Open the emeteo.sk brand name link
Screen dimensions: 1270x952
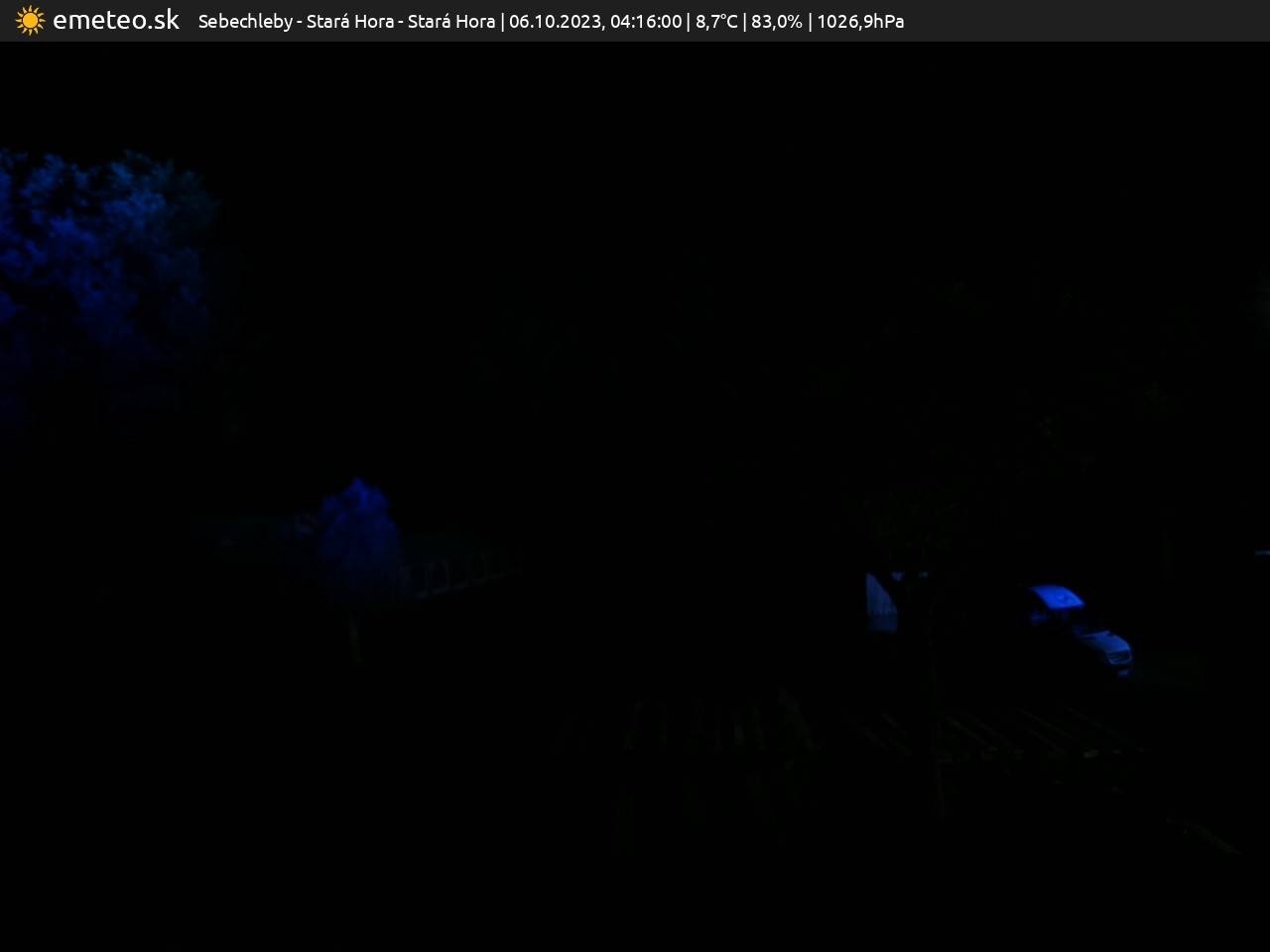pyautogui.click(x=116, y=21)
